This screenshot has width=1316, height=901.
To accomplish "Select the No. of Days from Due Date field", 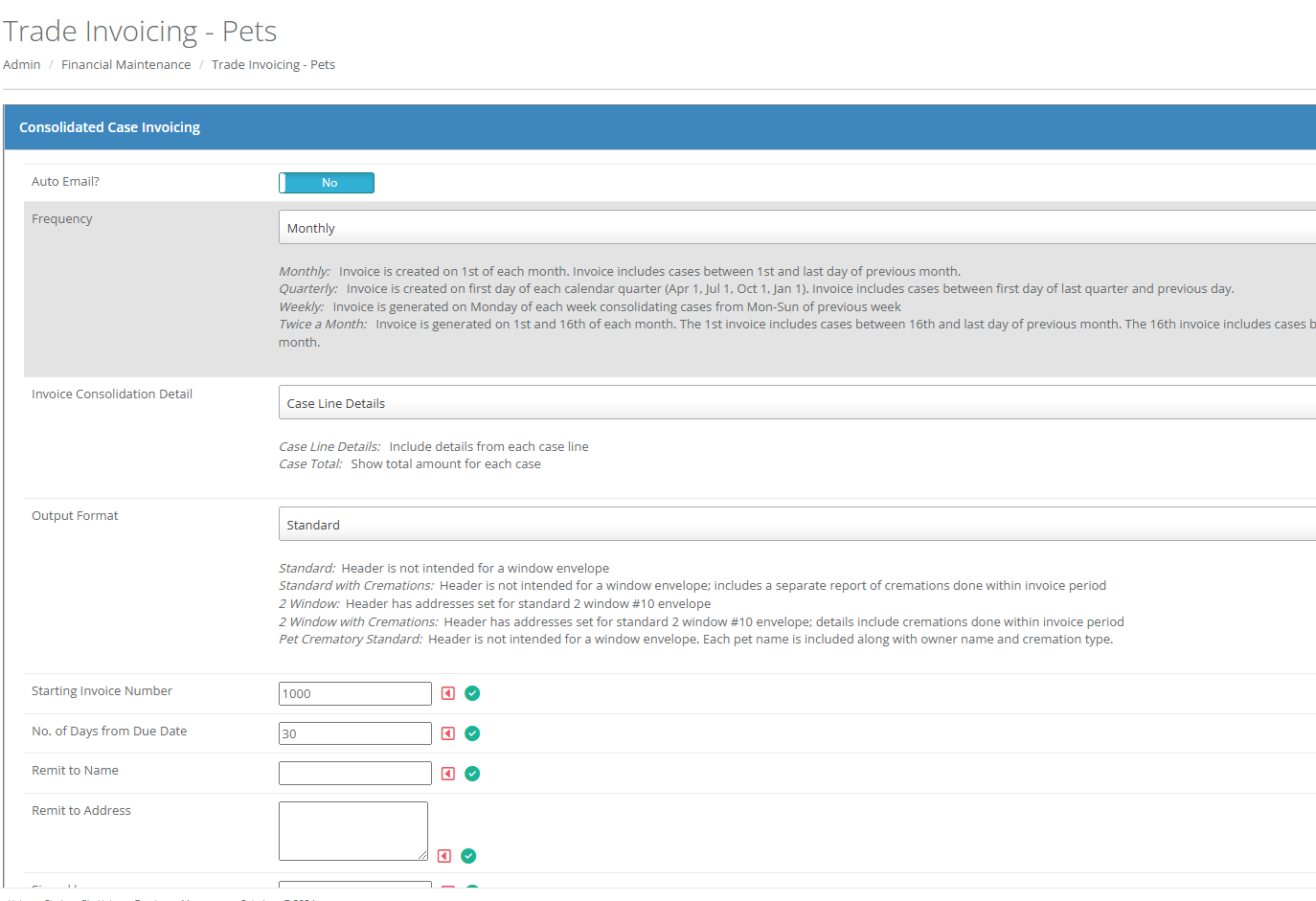I will tap(354, 732).
